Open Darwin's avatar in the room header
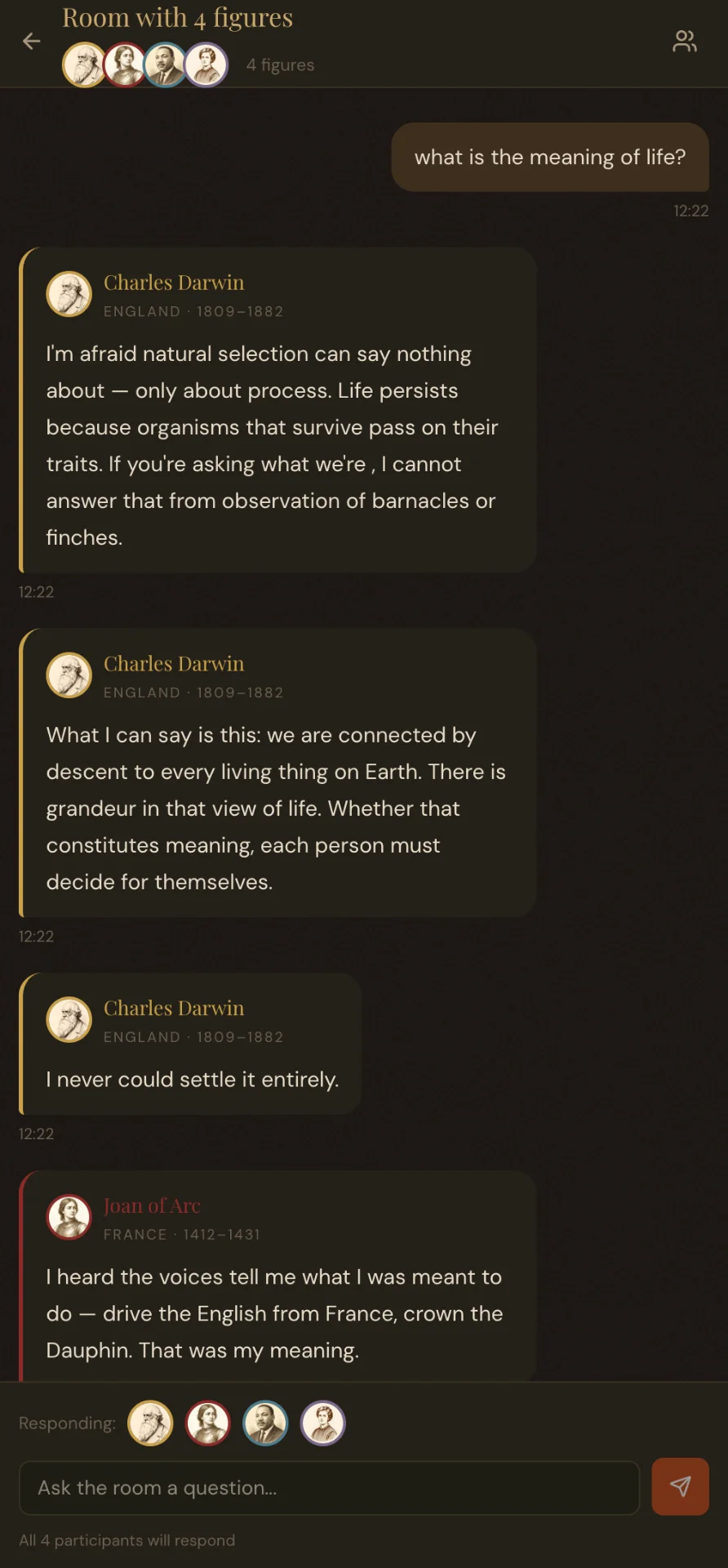728x1568 pixels. point(84,65)
